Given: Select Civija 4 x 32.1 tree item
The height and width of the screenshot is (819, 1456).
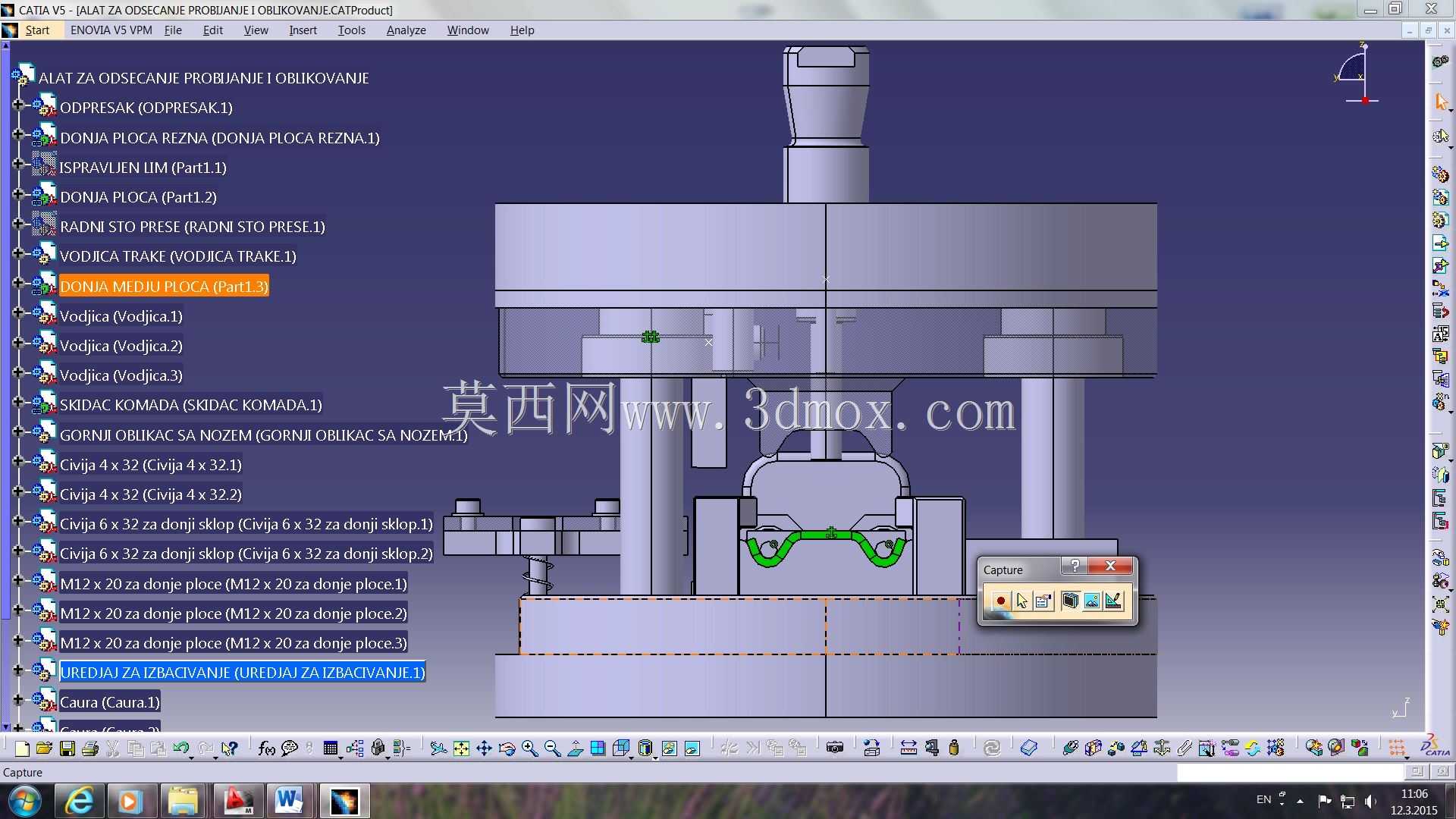Looking at the screenshot, I should [x=151, y=465].
